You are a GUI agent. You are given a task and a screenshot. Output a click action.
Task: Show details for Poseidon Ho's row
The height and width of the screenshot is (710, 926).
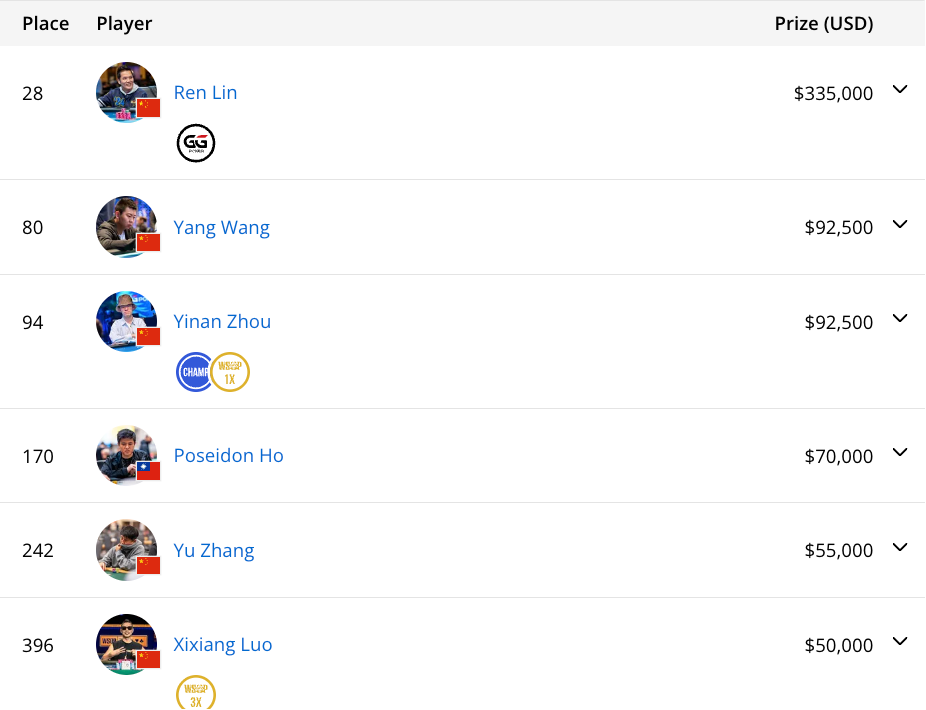click(900, 453)
